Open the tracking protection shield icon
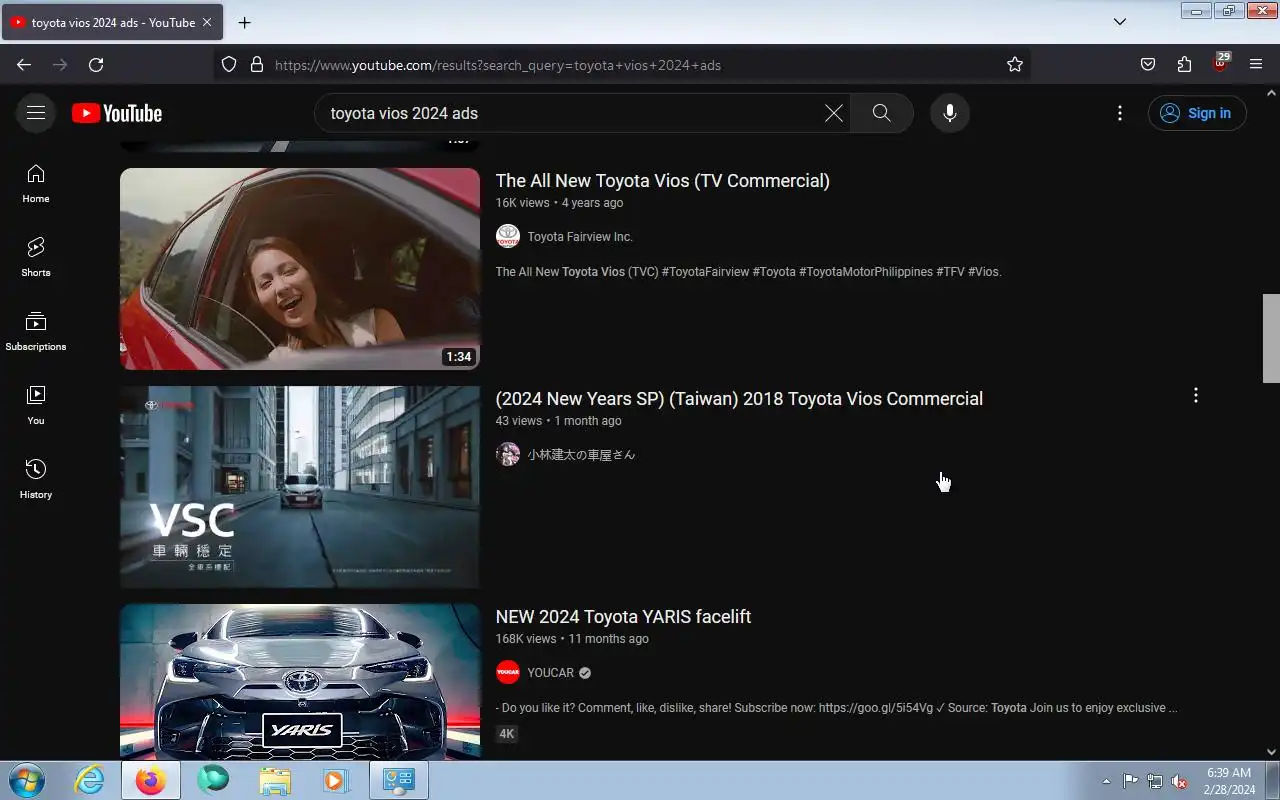Image resolution: width=1280 pixels, height=800 pixels. click(229, 65)
